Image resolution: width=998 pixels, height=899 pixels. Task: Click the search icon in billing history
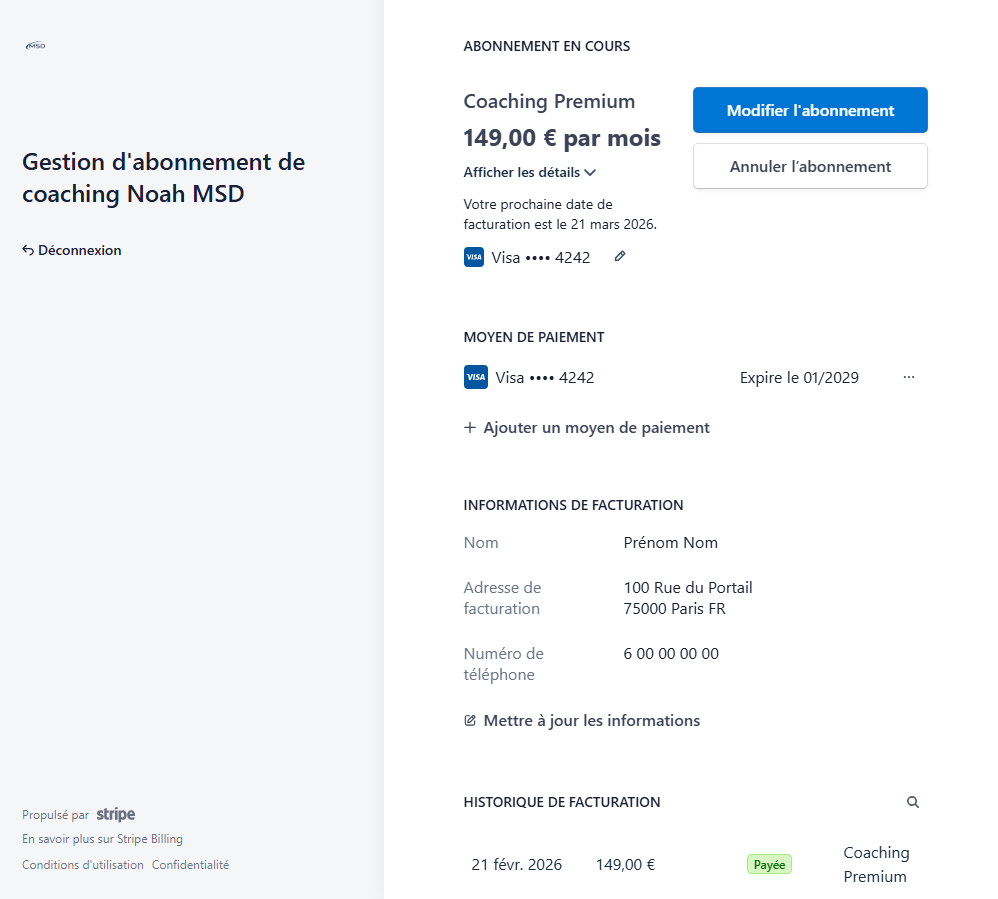coord(912,802)
